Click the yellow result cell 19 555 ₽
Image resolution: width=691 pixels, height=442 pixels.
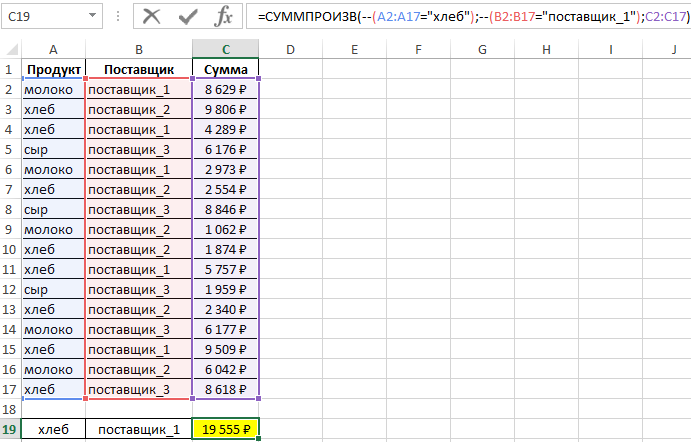point(226,429)
